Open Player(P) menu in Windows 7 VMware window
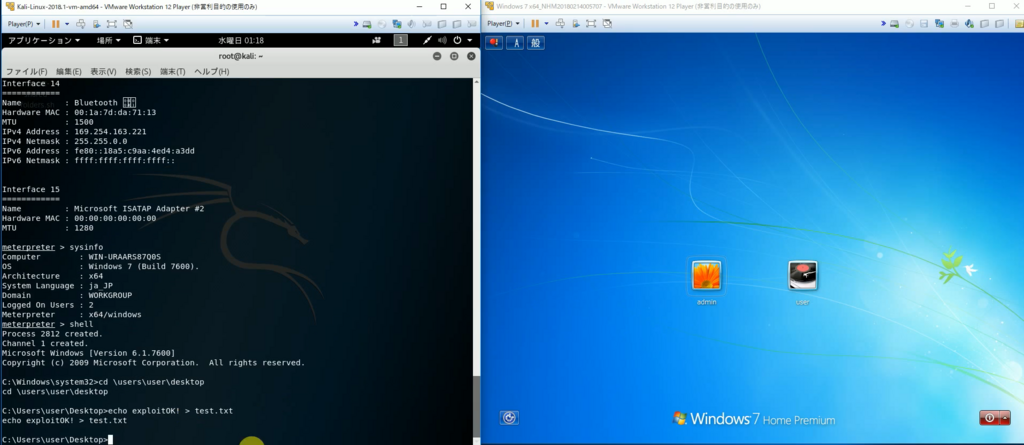1024x445 pixels. pos(504,24)
